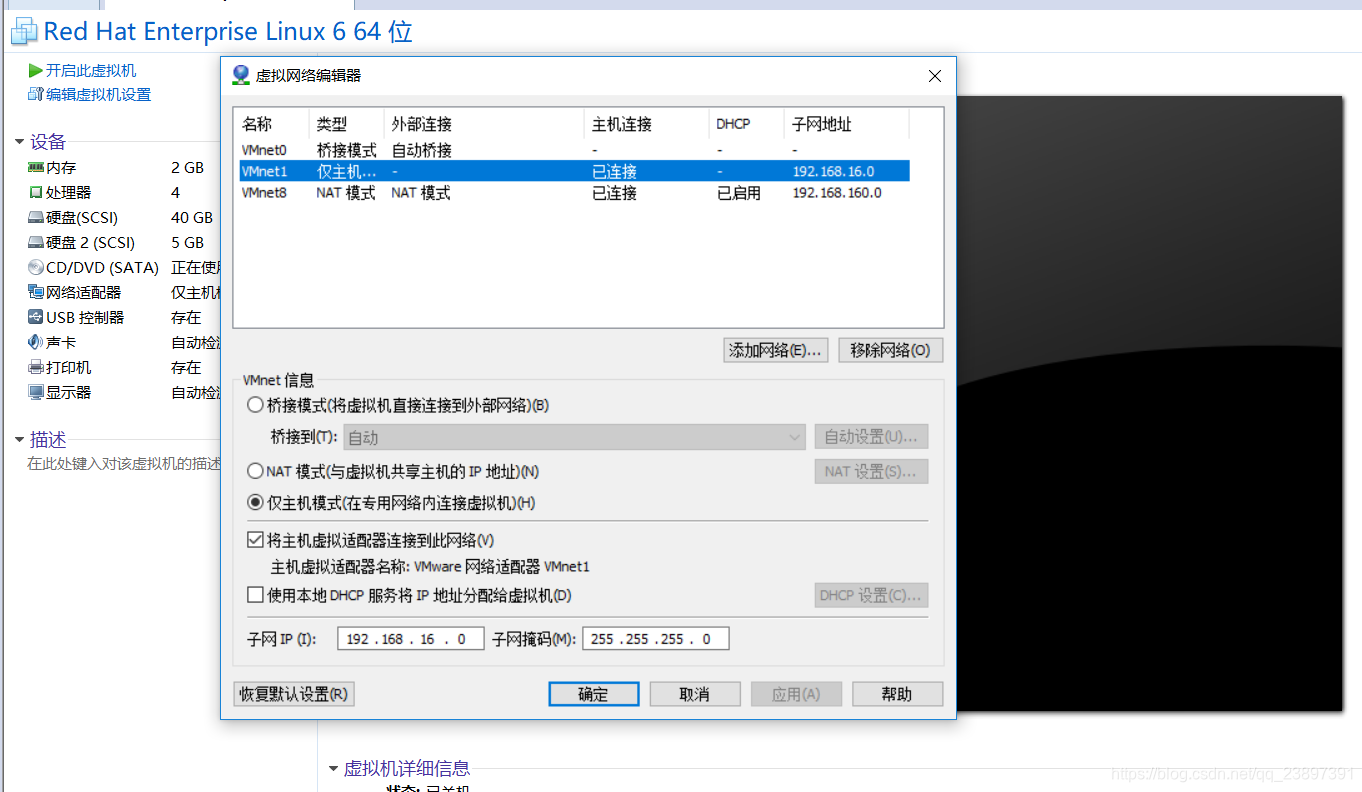Collapse the 设备 section
1362x792 pixels.
click(x=18, y=142)
